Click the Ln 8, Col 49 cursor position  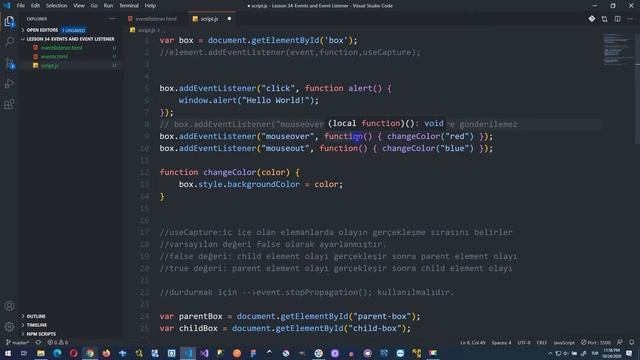[473, 342]
